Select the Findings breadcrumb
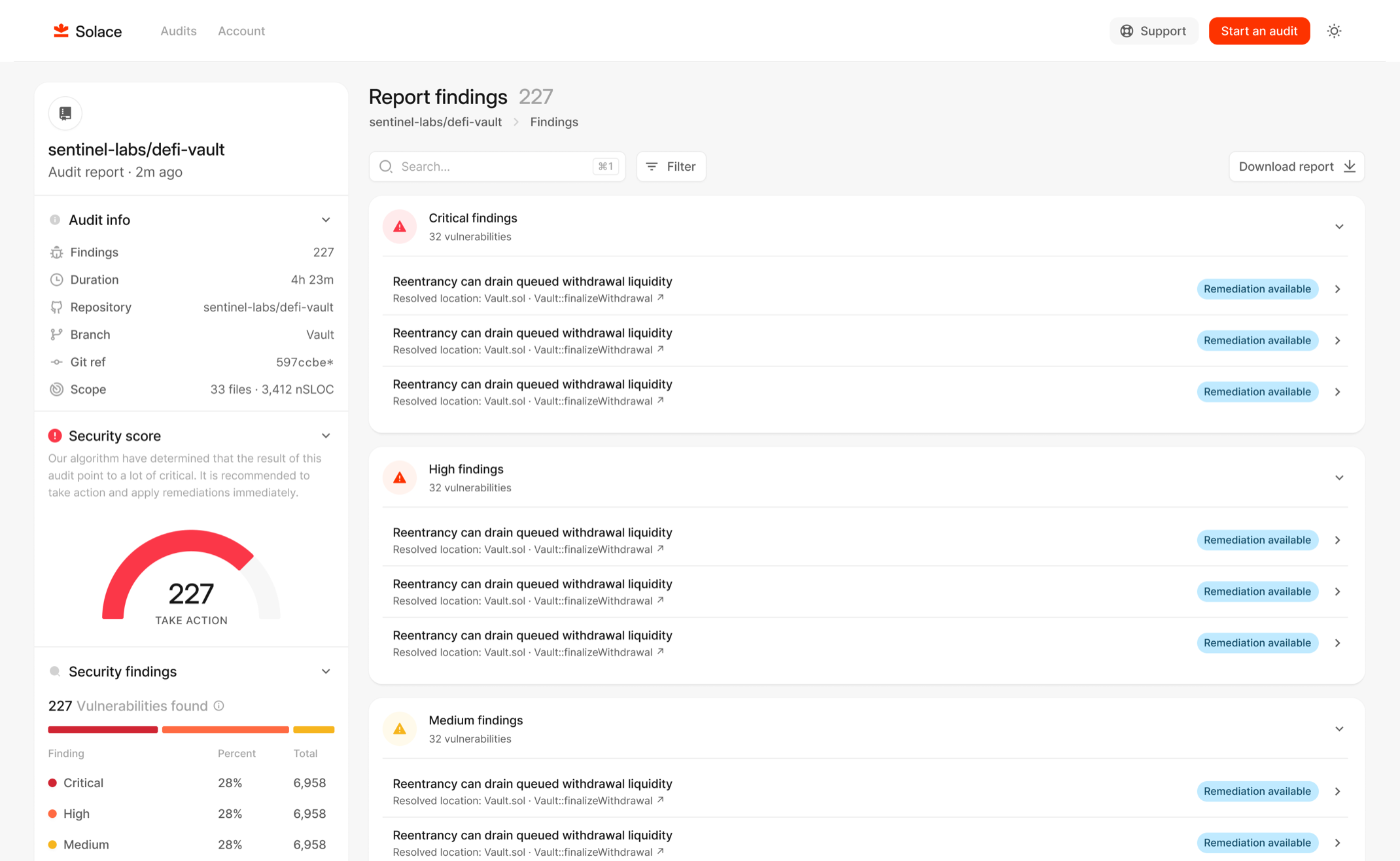 [x=554, y=122]
